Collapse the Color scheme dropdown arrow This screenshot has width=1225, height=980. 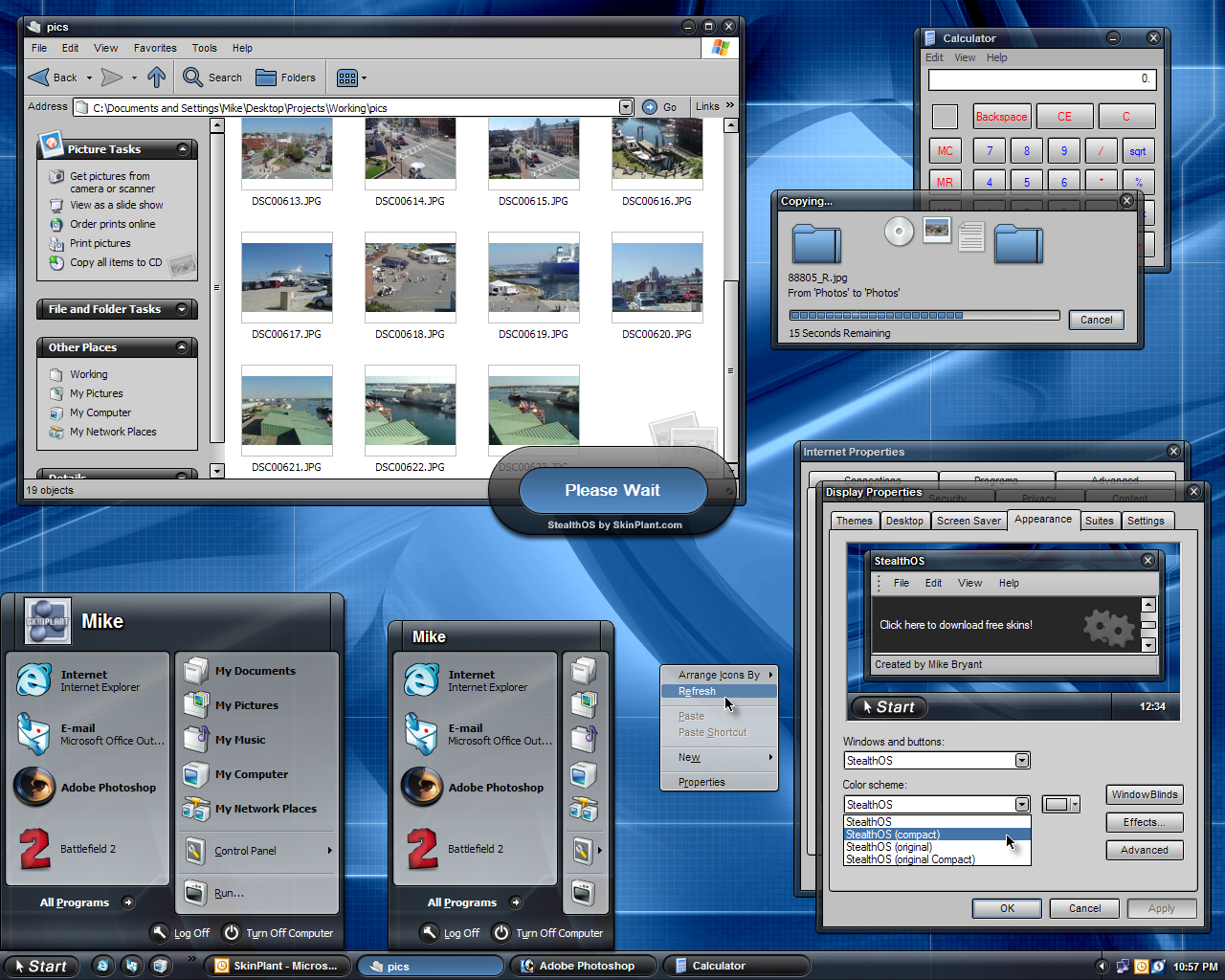(x=1022, y=805)
